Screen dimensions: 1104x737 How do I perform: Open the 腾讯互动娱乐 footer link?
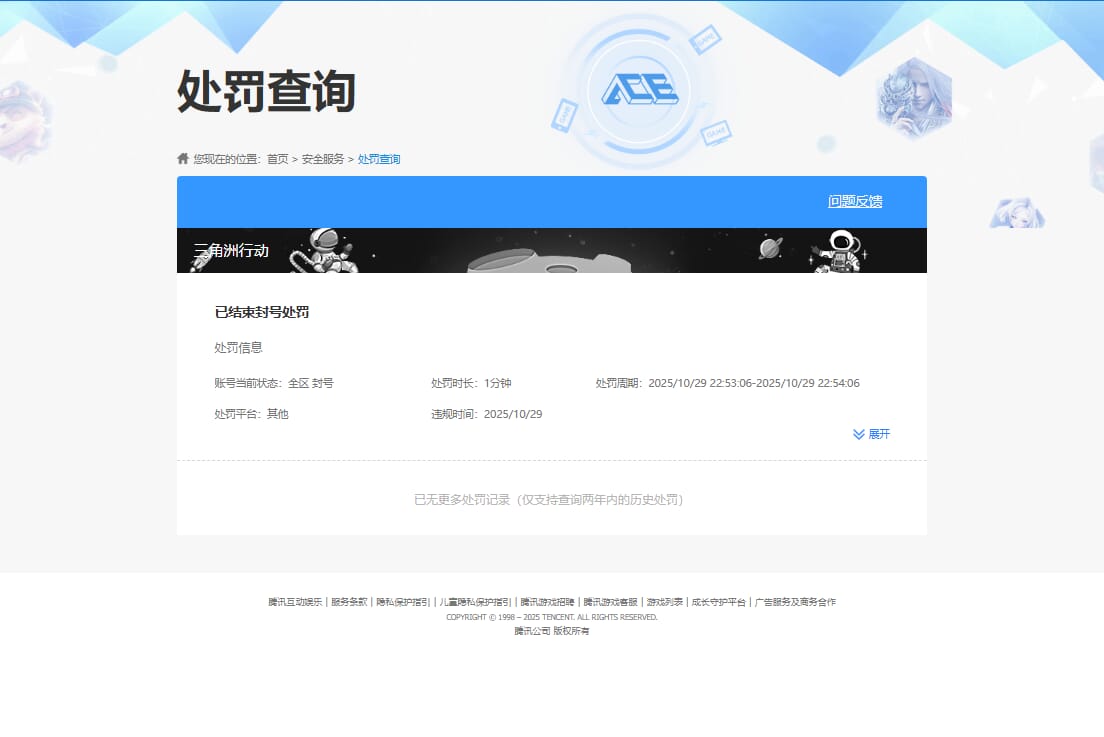[x=295, y=602]
